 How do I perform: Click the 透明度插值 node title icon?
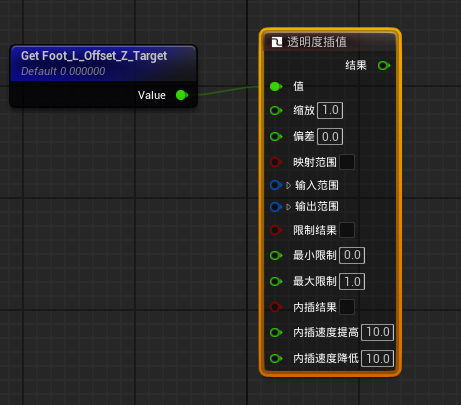pos(277,42)
